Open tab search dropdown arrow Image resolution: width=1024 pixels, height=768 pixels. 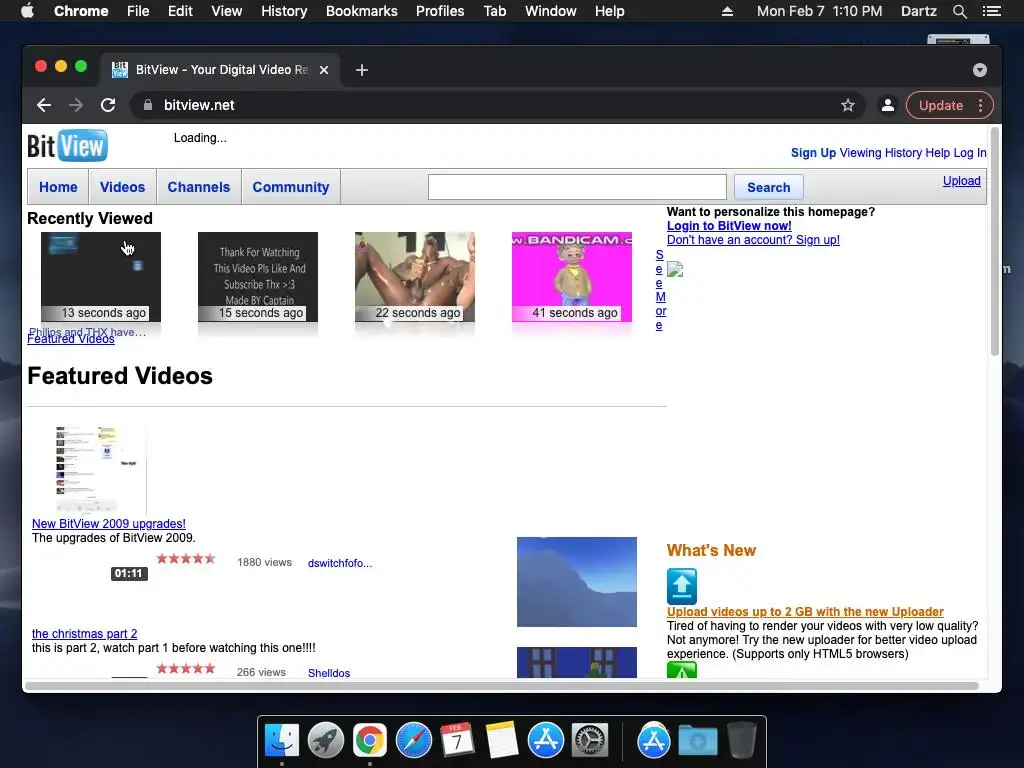[980, 70]
